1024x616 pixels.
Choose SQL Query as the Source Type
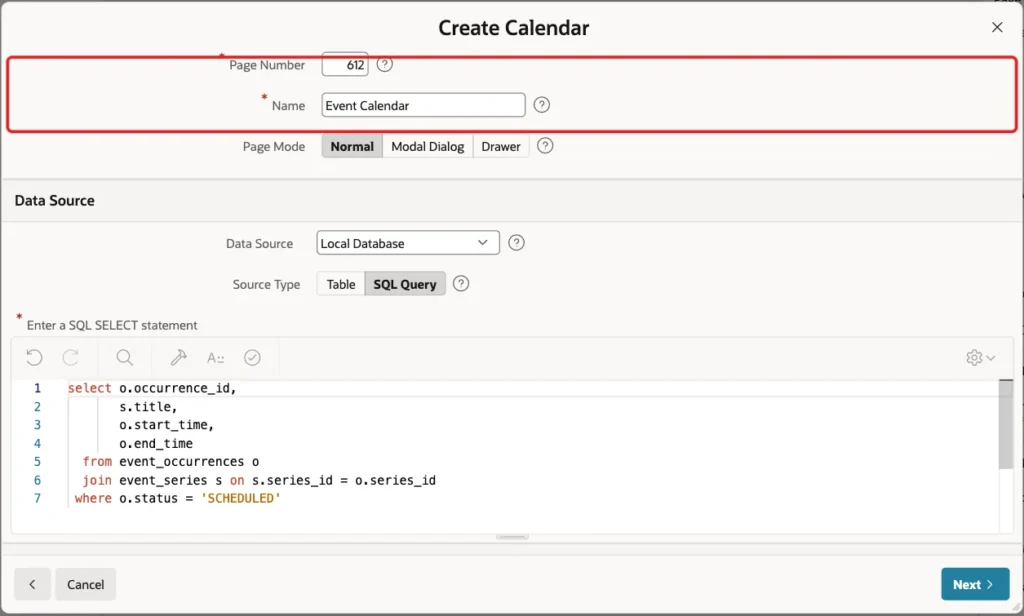click(405, 284)
